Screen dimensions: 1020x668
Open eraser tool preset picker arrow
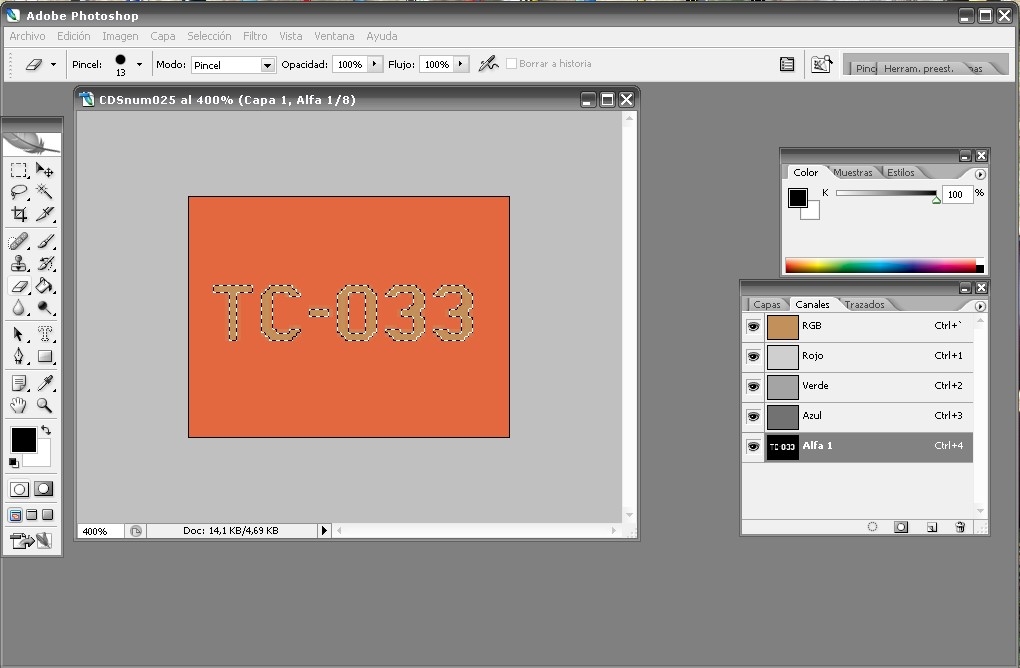coord(53,64)
